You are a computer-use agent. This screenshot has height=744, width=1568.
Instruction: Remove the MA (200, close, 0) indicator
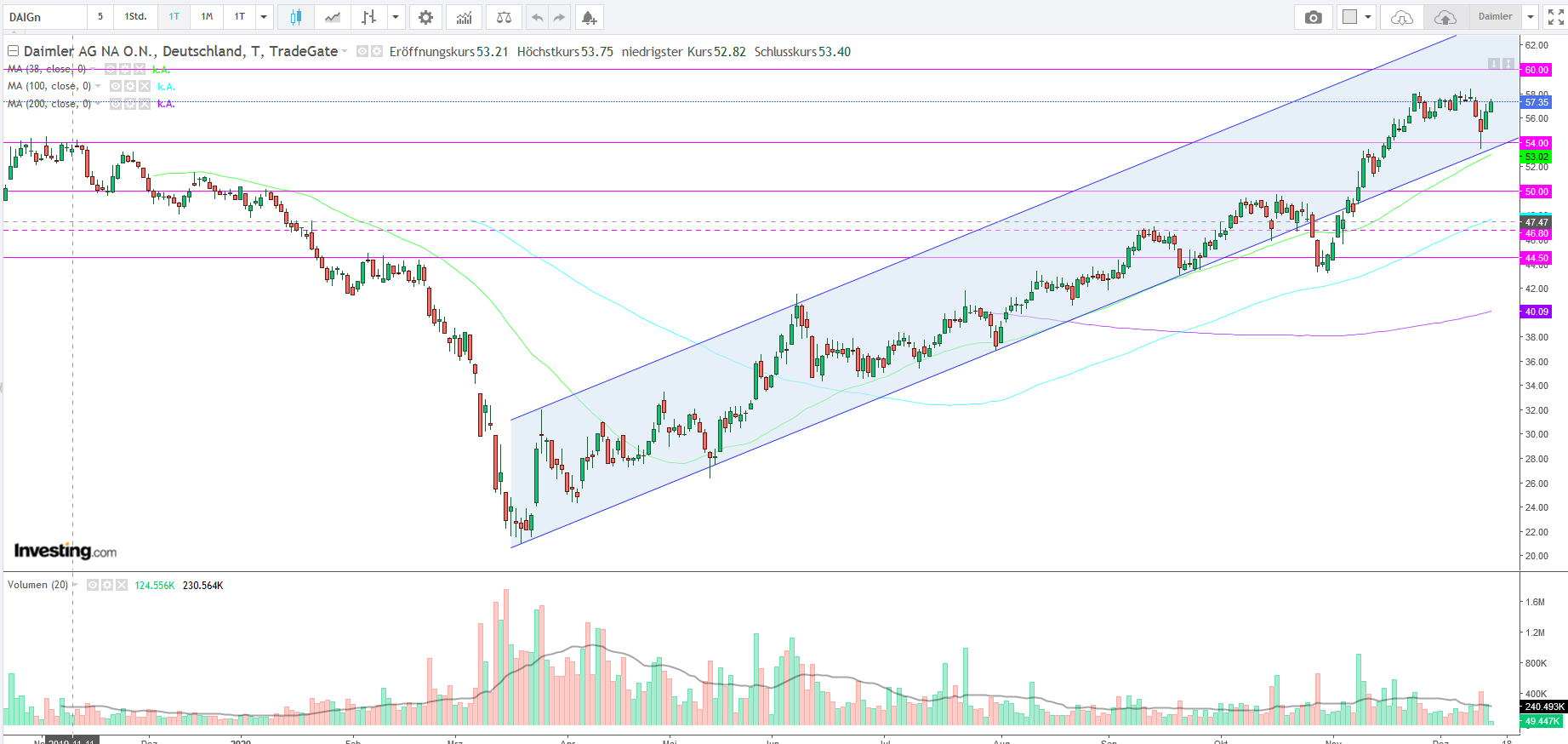(145, 104)
